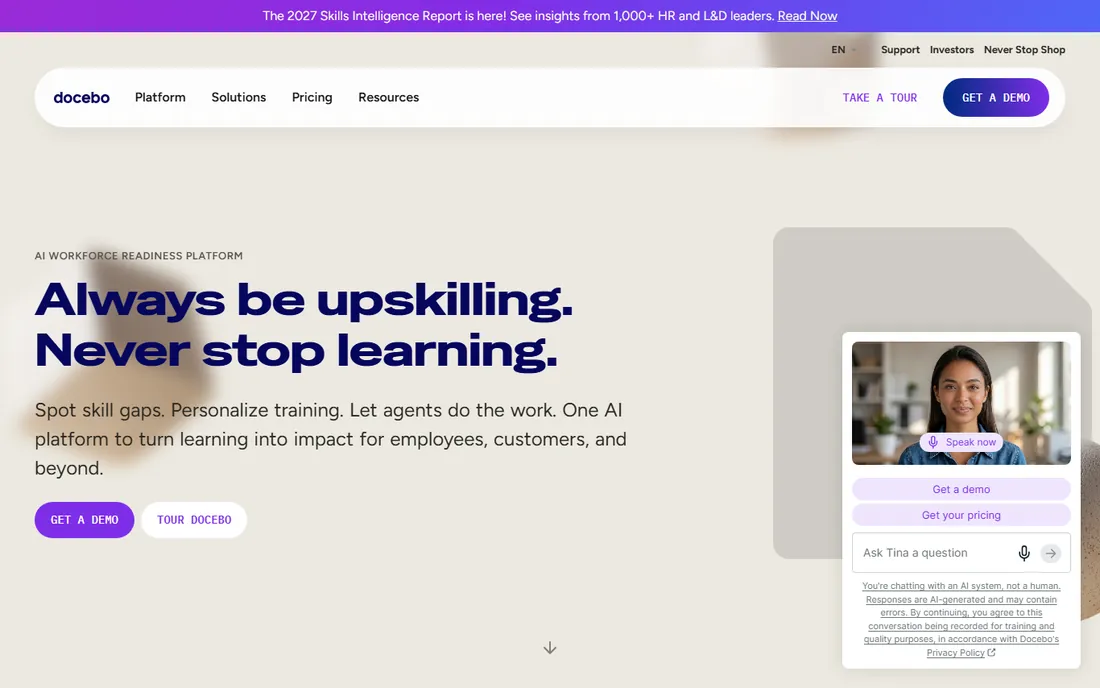Click the navbar GET A DEMO button

pyautogui.click(x=995, y=97)
